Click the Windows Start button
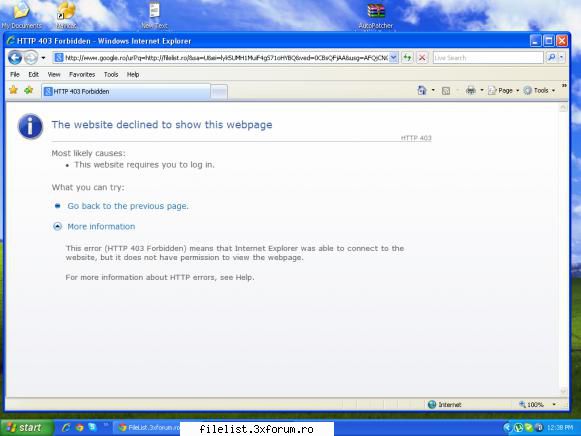Viewport: 581px width, 436px height. 26,428
